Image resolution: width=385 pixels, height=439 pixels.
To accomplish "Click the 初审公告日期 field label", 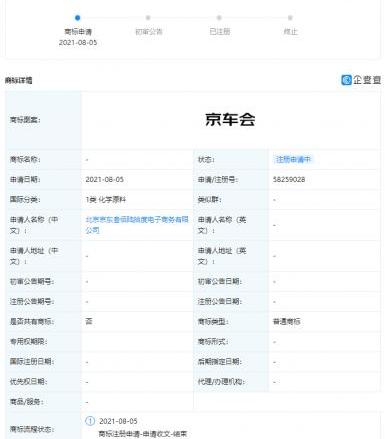I will click(220, 281).
